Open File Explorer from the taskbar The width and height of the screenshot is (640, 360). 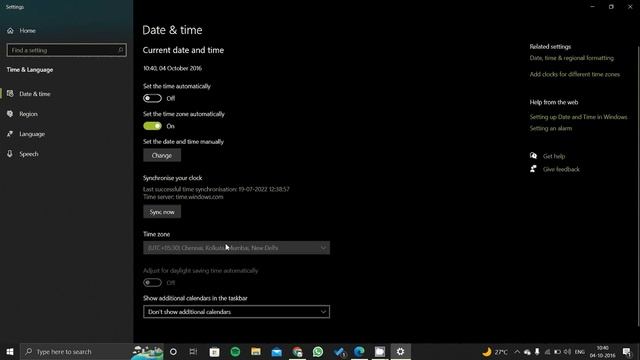[x=256, y=351]
